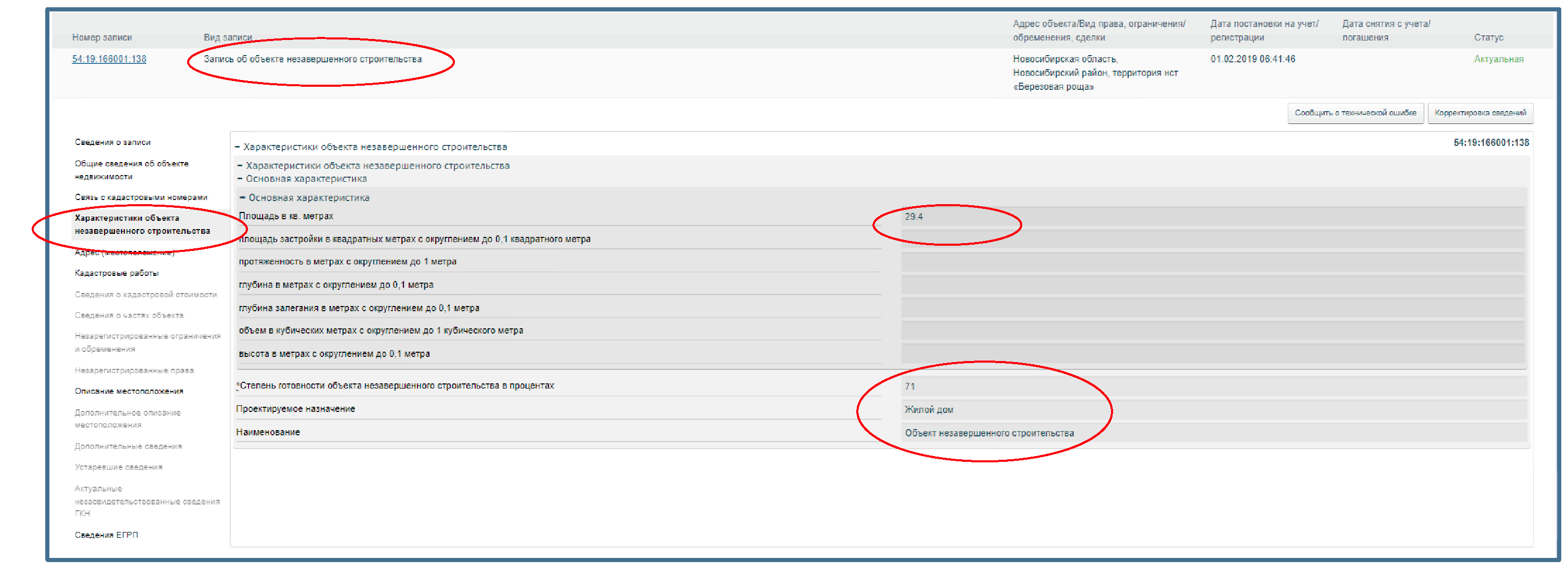The width and height of the screenshot is (1568, 573).
Task: Select 'Характеристики объекта незавершенного строительства' sidebar item
Action: point(142,224)
